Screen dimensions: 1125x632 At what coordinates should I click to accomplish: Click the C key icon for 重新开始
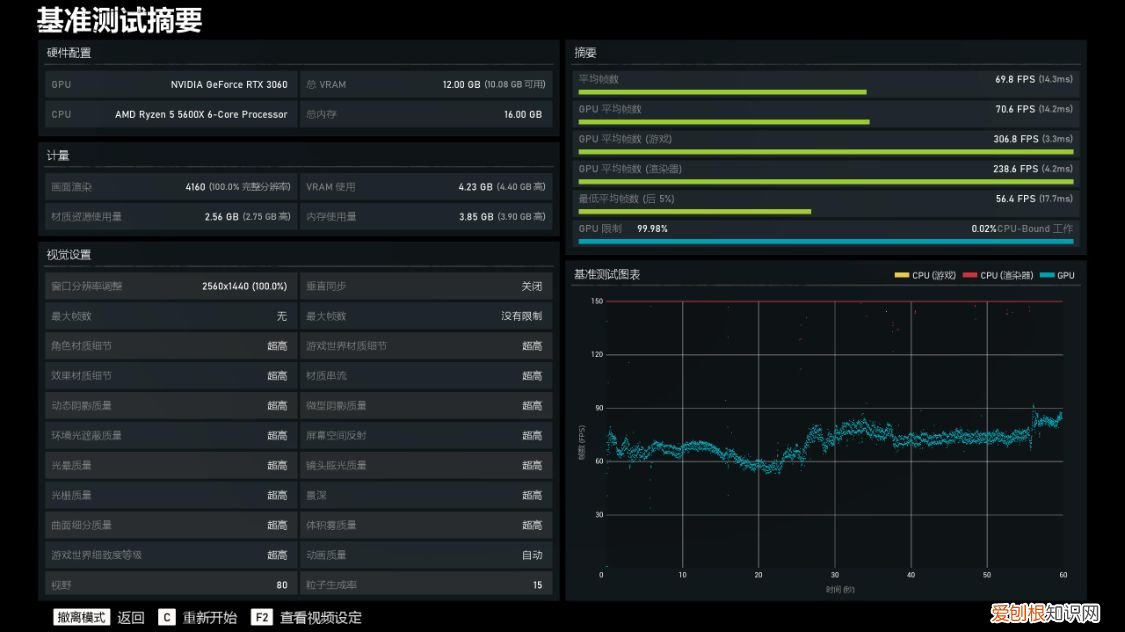[166, 617]
